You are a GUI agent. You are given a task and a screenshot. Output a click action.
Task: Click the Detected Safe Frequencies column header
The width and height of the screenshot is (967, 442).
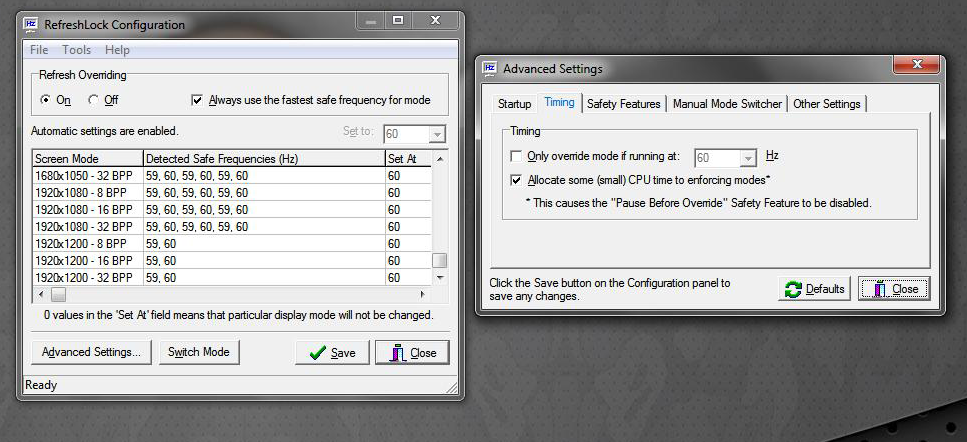[264, 159]
